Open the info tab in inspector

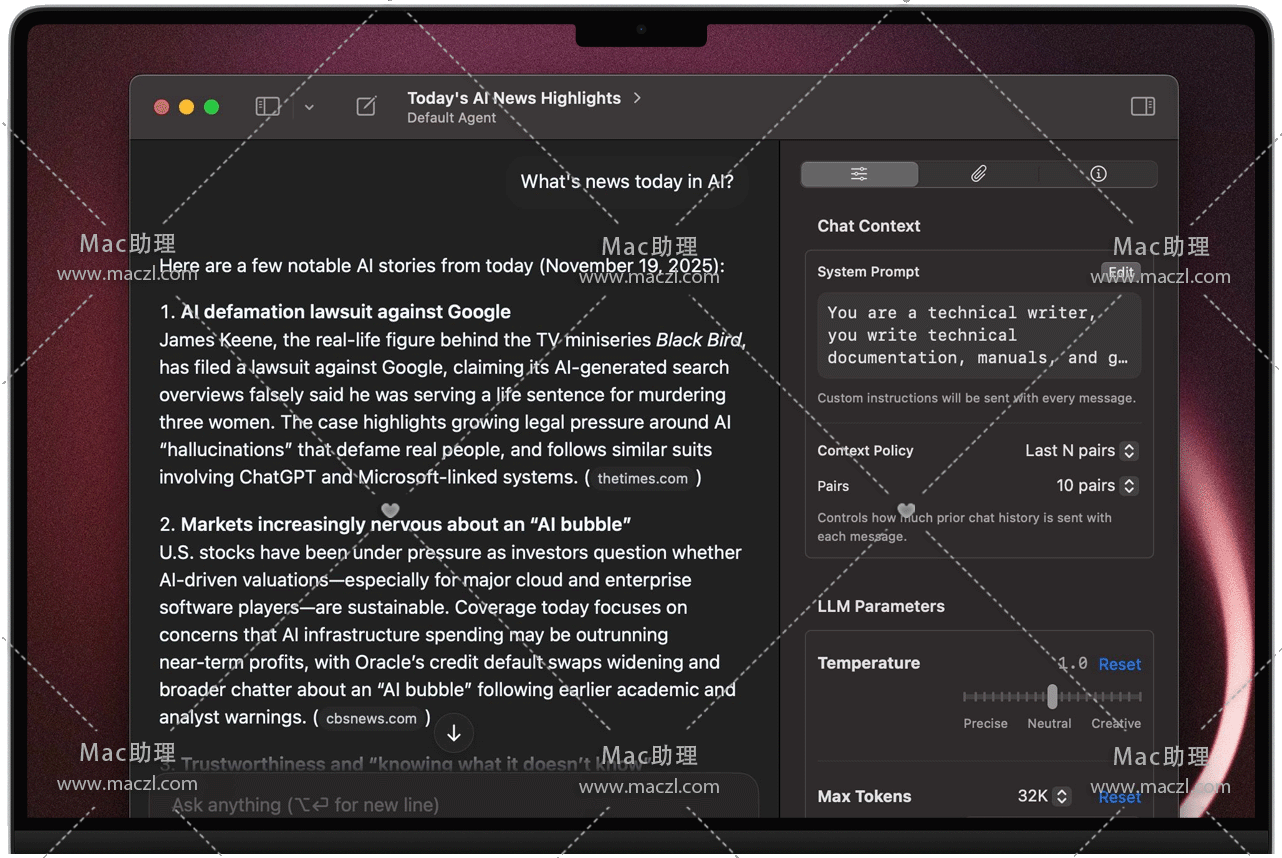(1098, 174)
